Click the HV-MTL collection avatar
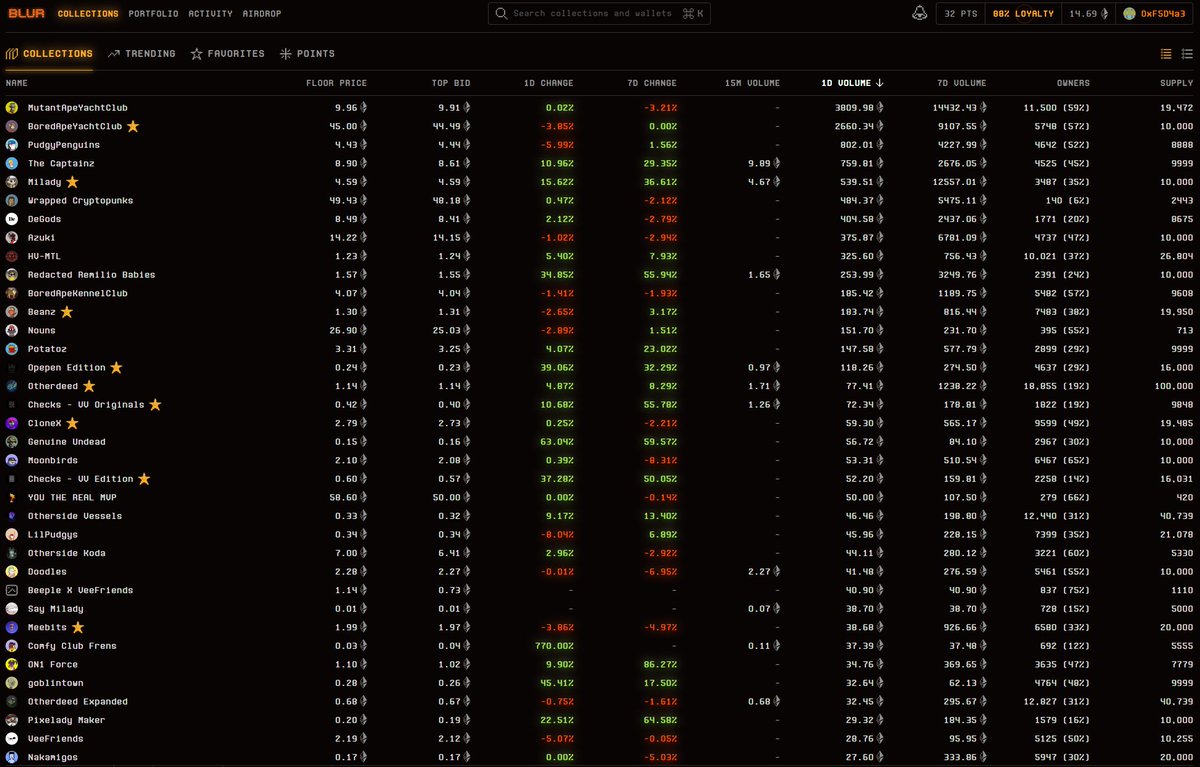The image size is (1200, 767). pos(12,256)
